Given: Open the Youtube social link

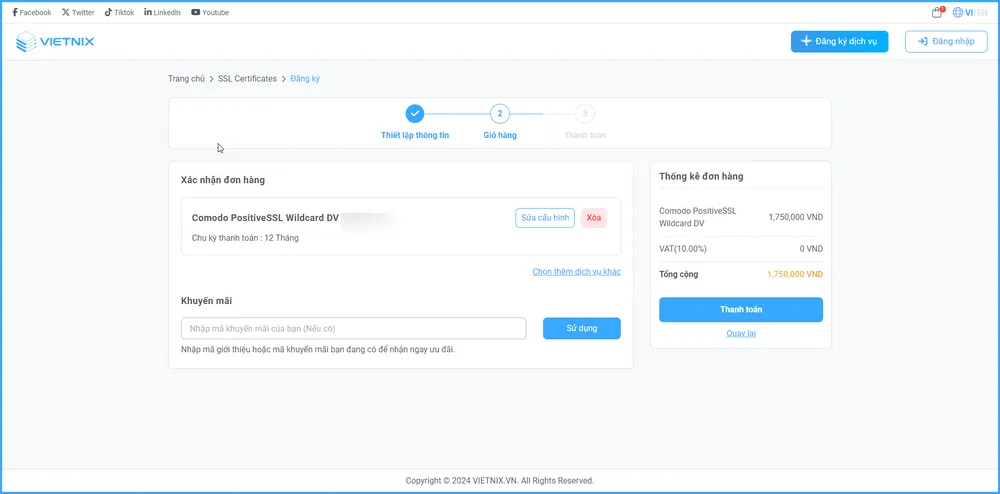Looking at the screenshot, I should pyautogui.click(x=210, y=12).
